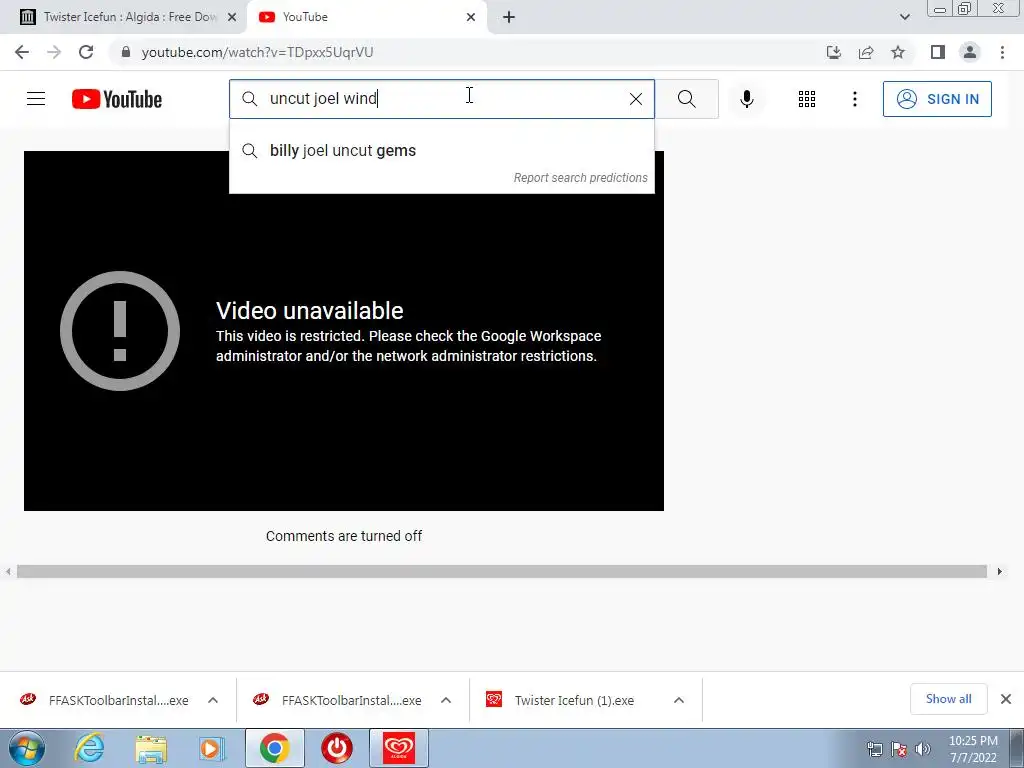Open YouTube settings three-dot menu

(x=854, y=99)
